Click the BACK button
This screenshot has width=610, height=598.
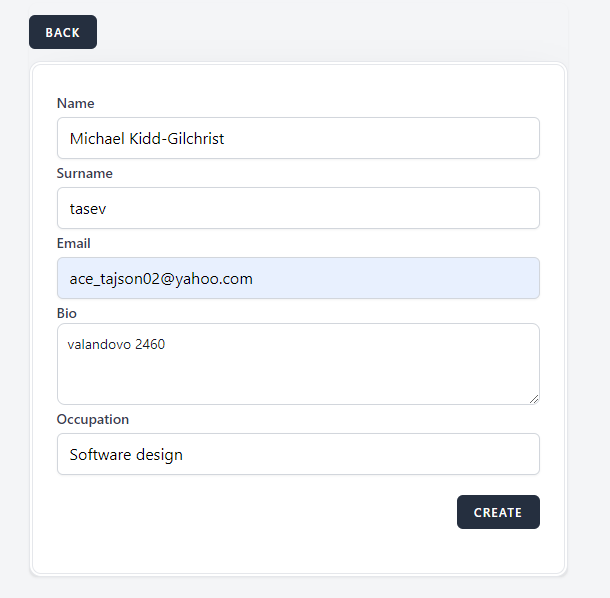click(x=62, y=32)
